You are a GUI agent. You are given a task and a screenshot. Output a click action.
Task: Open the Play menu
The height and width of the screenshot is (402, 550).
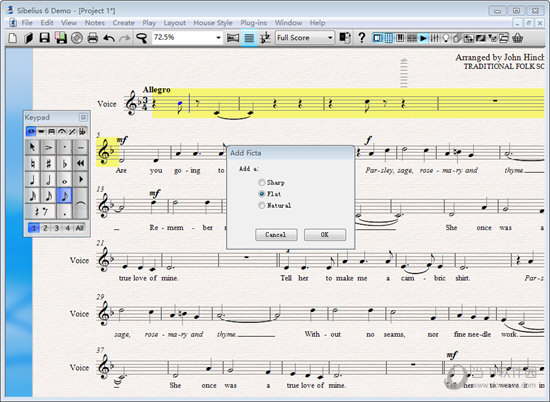click(149, 23)
